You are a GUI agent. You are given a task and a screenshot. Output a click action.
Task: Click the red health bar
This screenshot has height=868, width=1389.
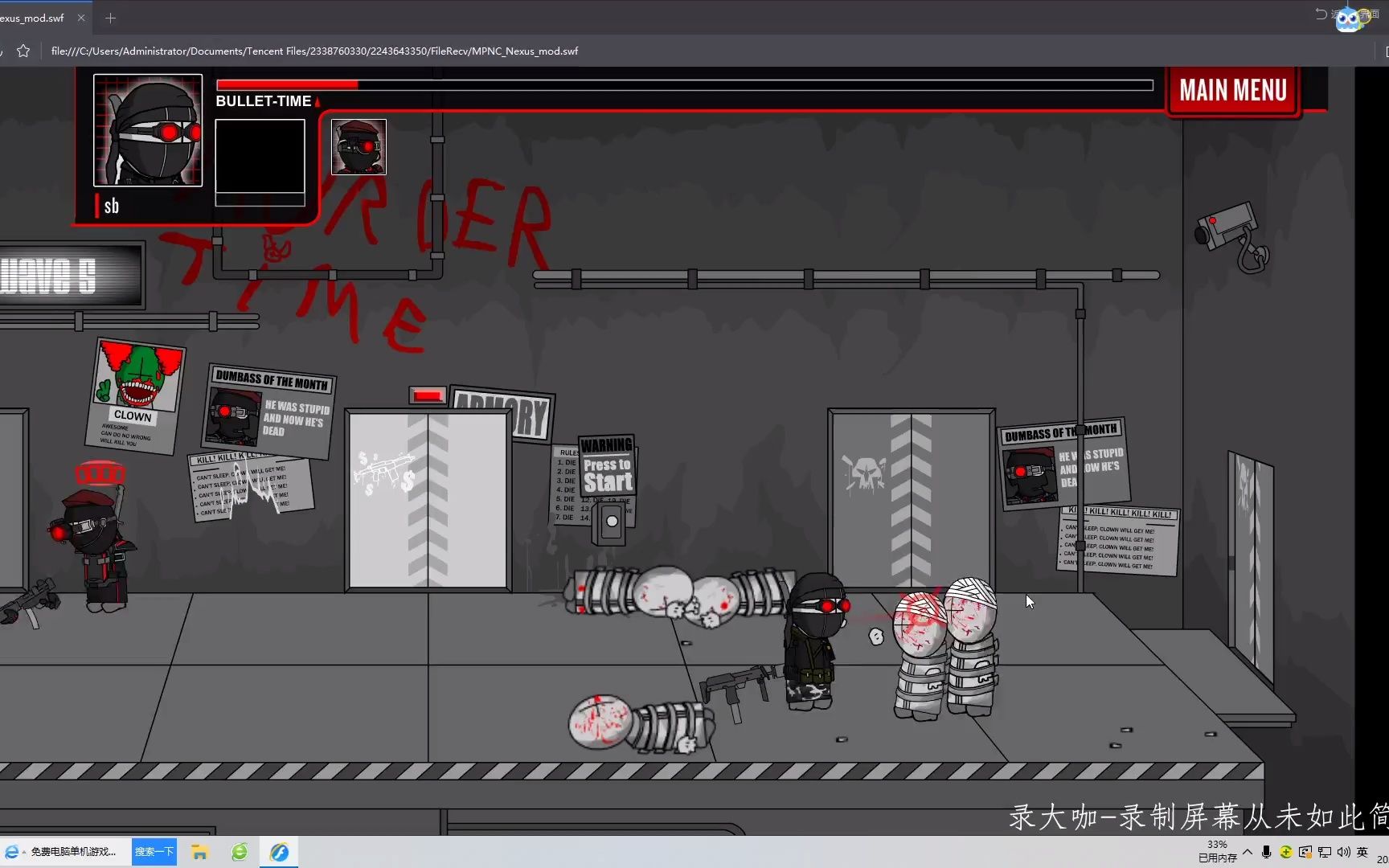[685, 84]
